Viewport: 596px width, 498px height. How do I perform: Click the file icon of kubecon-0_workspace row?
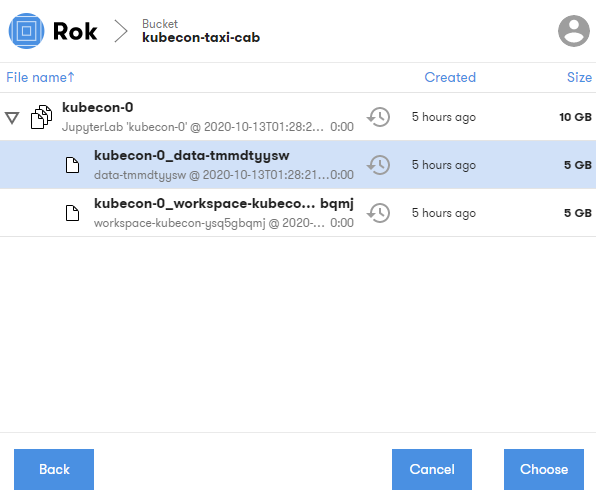(72, 213)
